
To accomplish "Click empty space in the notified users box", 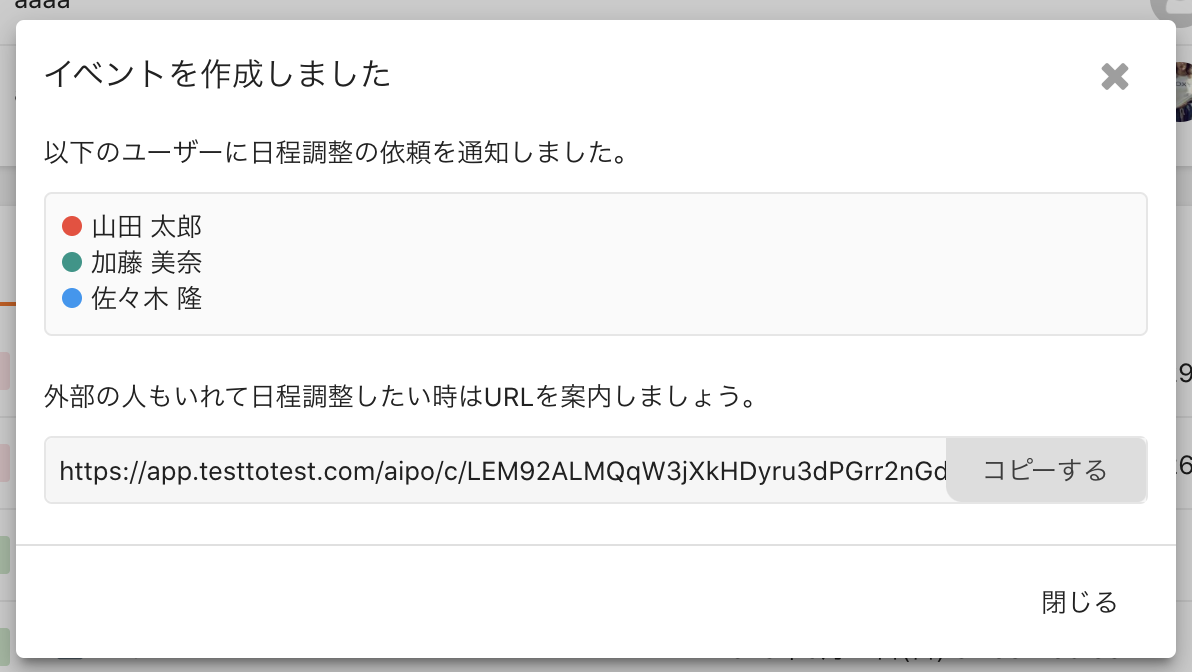I will click(669, 264).
